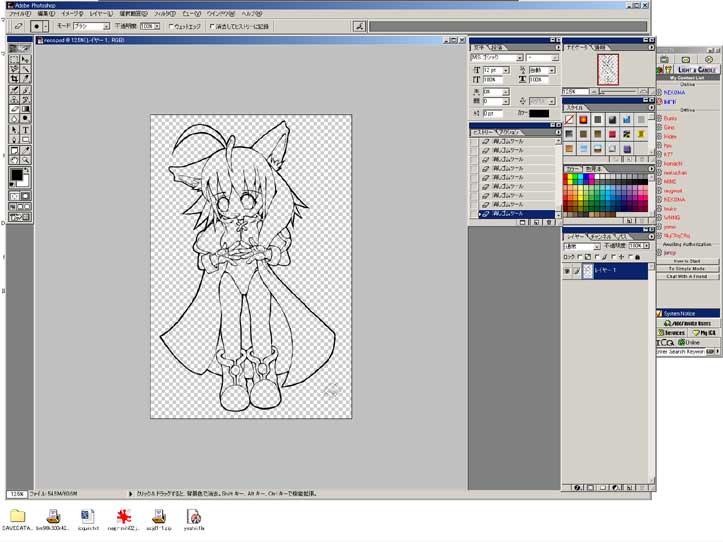Open the イメージ (Image) menu
Image resolution: width=723 pixels, height=542 pixels.
(72, 14)
